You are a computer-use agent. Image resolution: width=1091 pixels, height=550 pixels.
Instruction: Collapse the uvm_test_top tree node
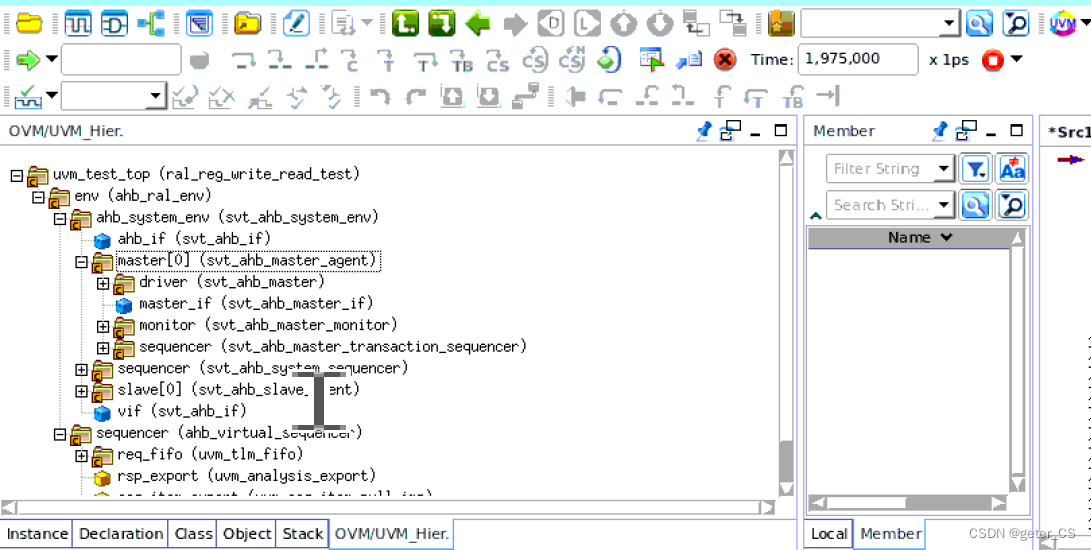point(17,177)
